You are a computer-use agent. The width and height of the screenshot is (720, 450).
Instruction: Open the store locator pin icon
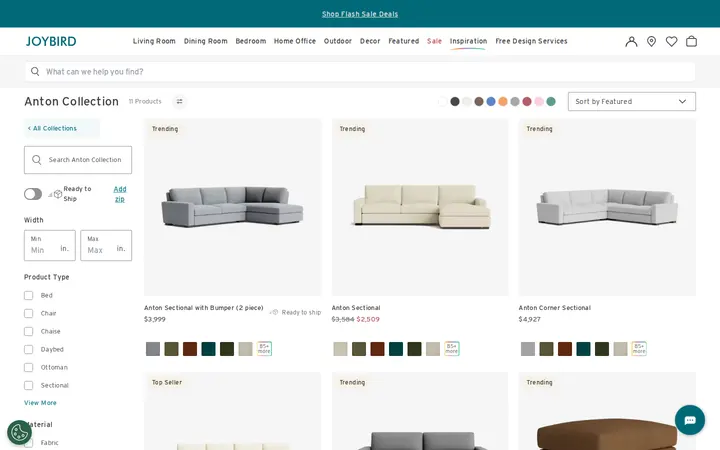651,41
